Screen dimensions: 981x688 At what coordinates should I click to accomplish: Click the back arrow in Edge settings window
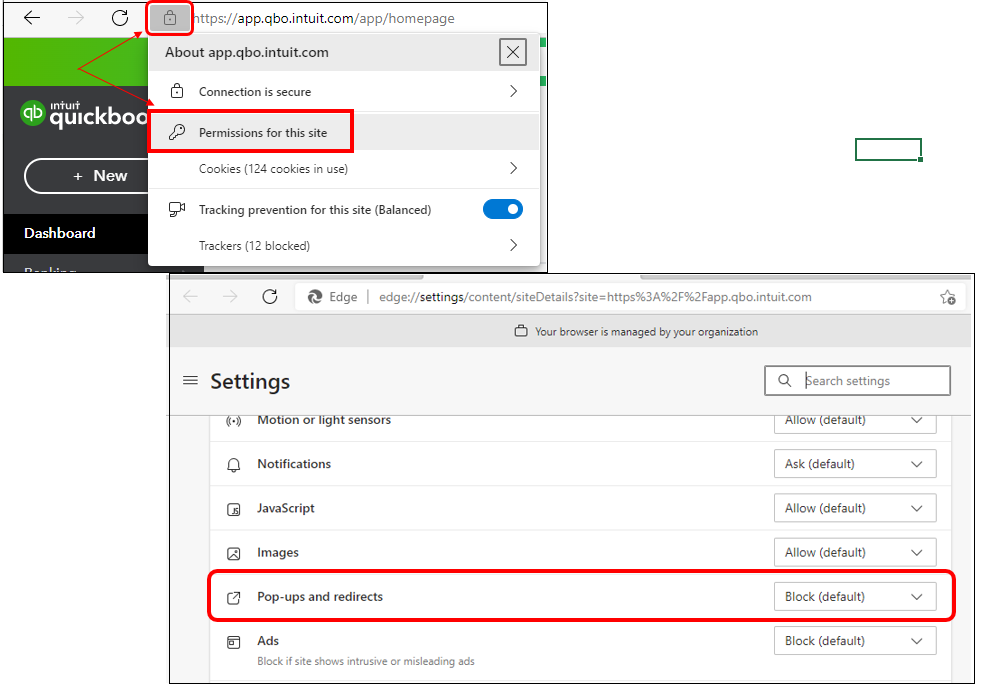click(x=191, y=296)
